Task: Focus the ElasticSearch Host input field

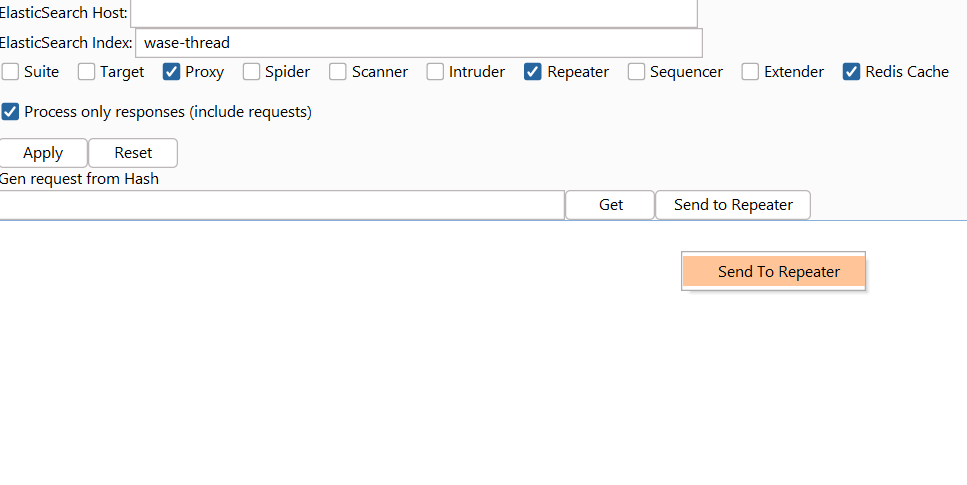Action: (413, 14)
